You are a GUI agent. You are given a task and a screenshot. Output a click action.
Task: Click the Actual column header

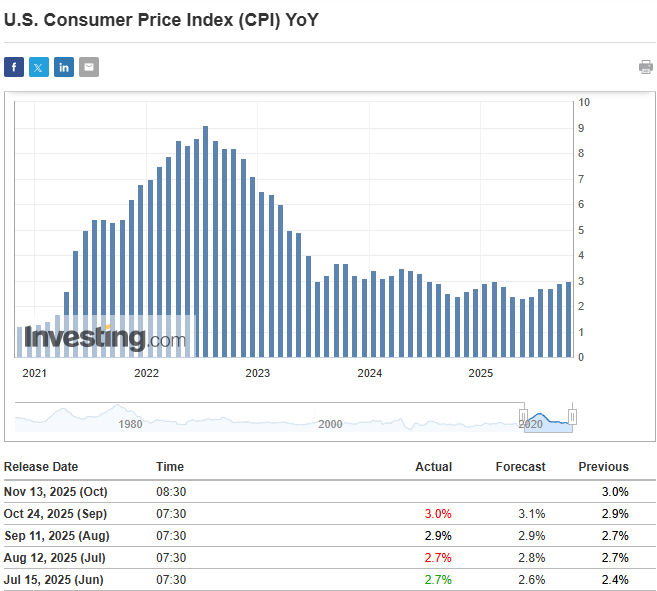[433, 467]
